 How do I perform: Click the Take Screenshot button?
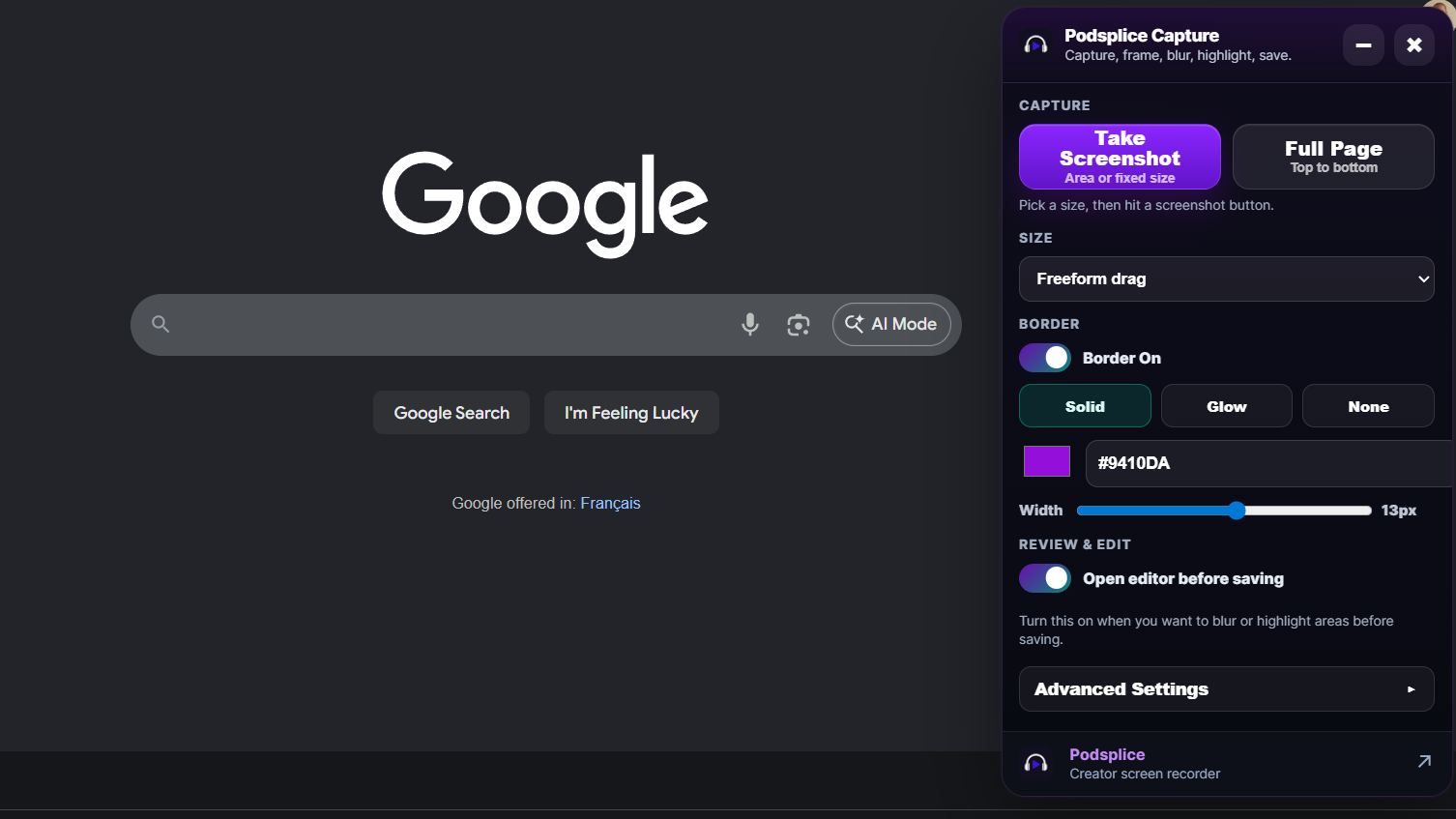pos(1120,157)
